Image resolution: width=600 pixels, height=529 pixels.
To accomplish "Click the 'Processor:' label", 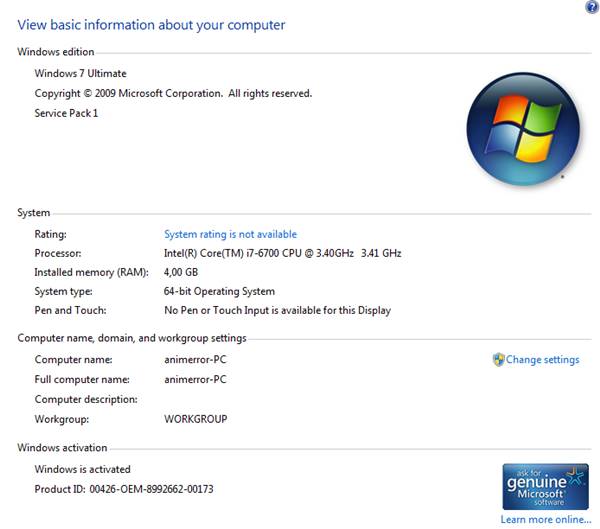I will [58, 253].
